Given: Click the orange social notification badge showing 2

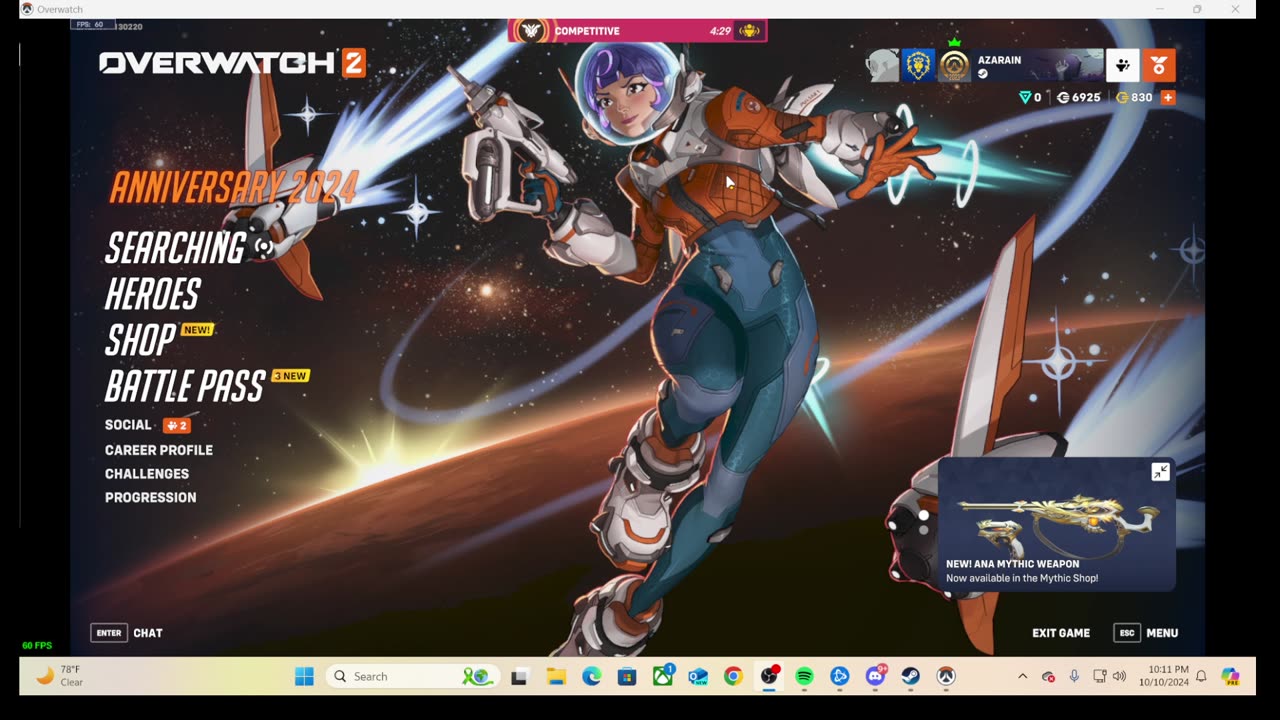Looking at the screenshot, I should click(176, 425).
